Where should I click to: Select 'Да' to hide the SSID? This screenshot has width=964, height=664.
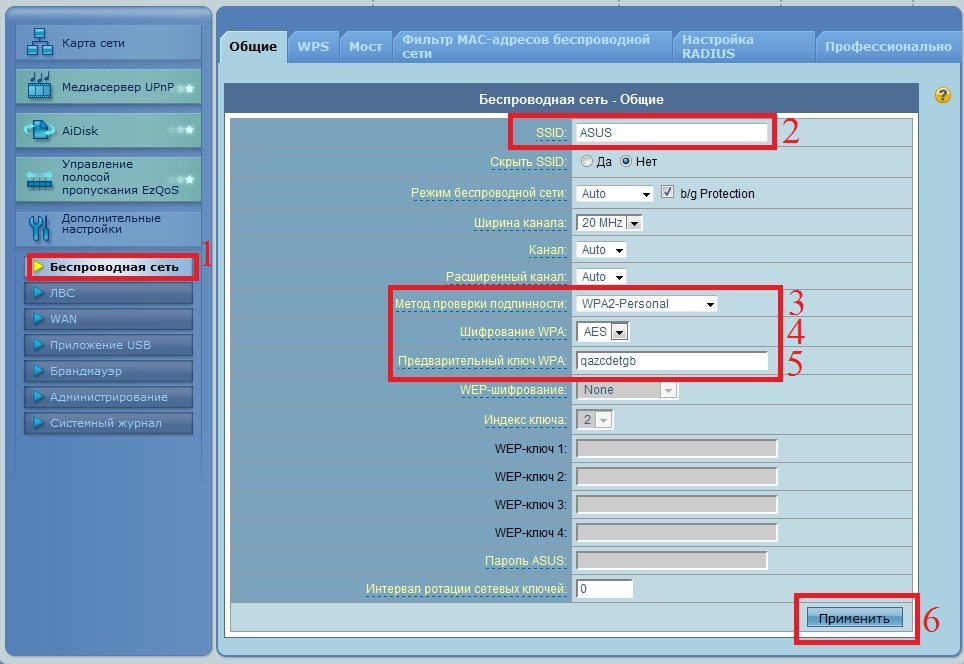pyautogui.click(x=587, y=161)
